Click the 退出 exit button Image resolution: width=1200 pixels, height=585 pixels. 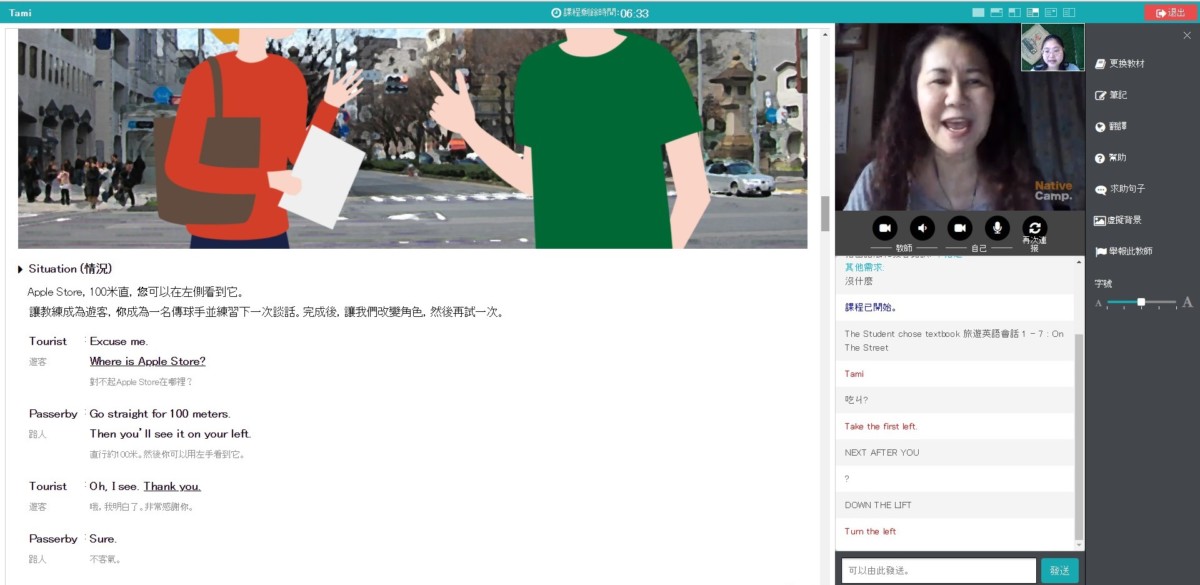coord(1170,12)
